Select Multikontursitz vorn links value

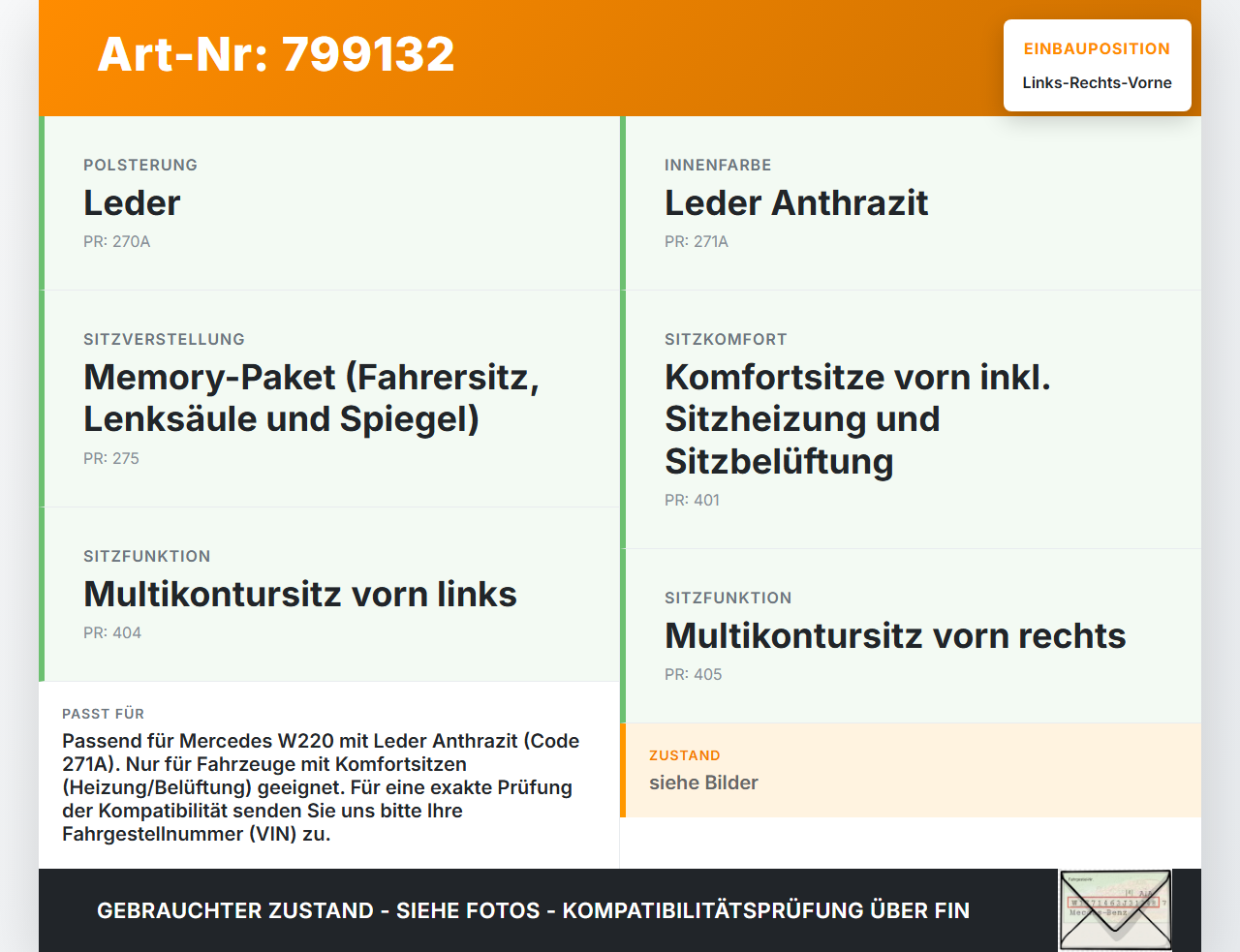click(x=300, y=595)
